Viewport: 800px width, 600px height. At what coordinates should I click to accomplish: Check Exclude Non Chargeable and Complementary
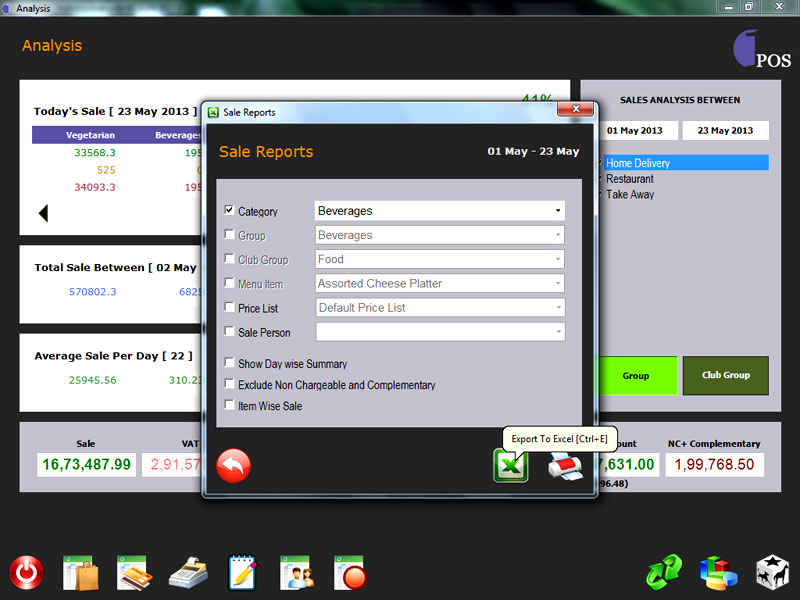230,385
